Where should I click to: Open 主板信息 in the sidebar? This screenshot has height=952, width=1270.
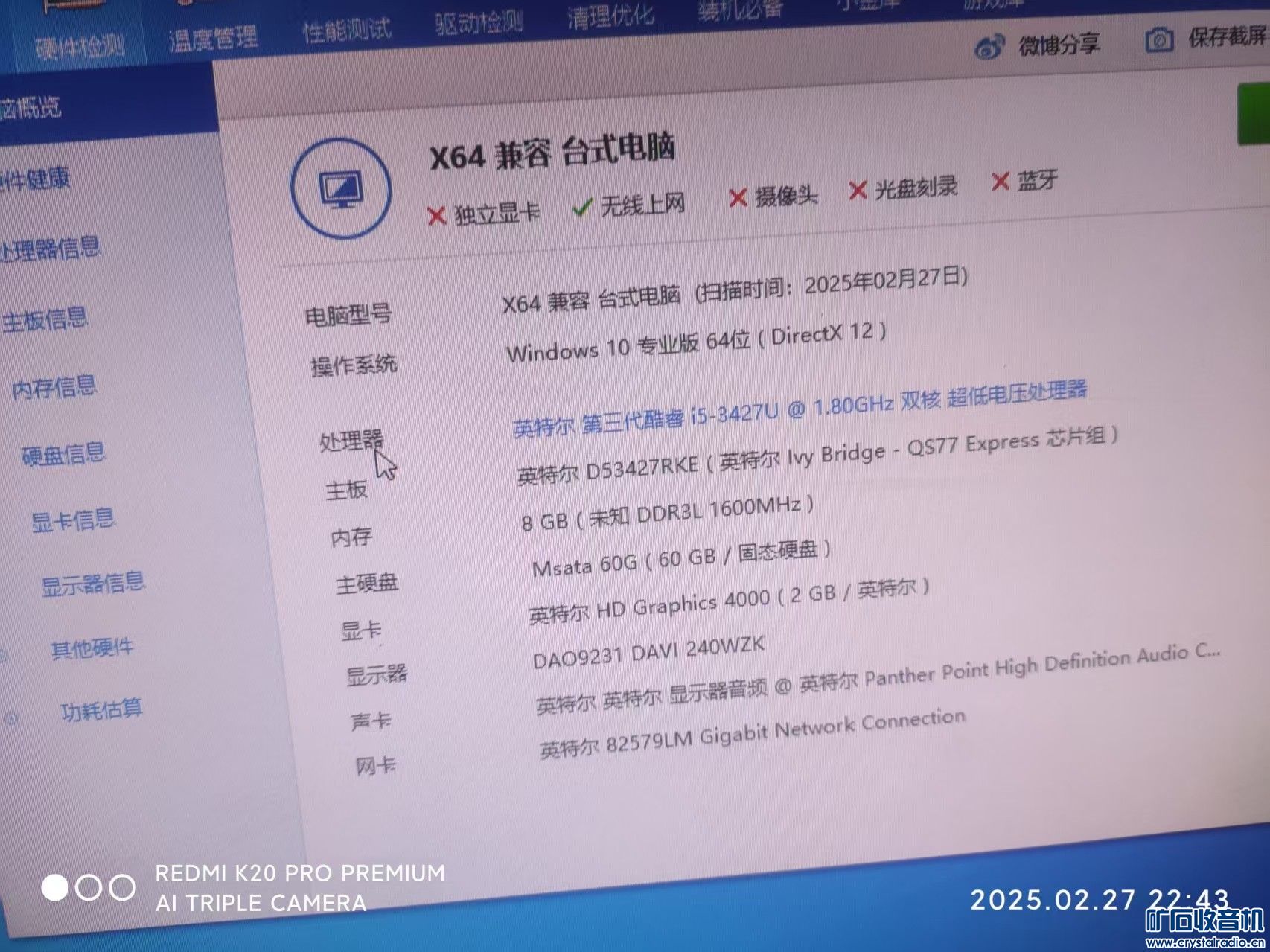[45, 319]
